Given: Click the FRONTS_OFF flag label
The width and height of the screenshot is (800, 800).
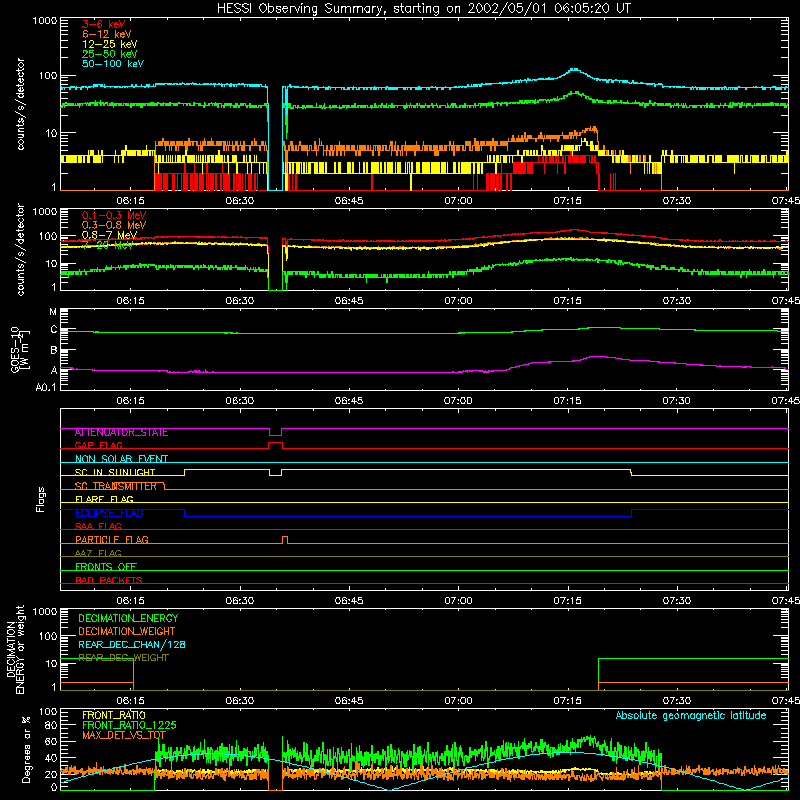Looking at the screenshot, I should (x=106, y=567).
